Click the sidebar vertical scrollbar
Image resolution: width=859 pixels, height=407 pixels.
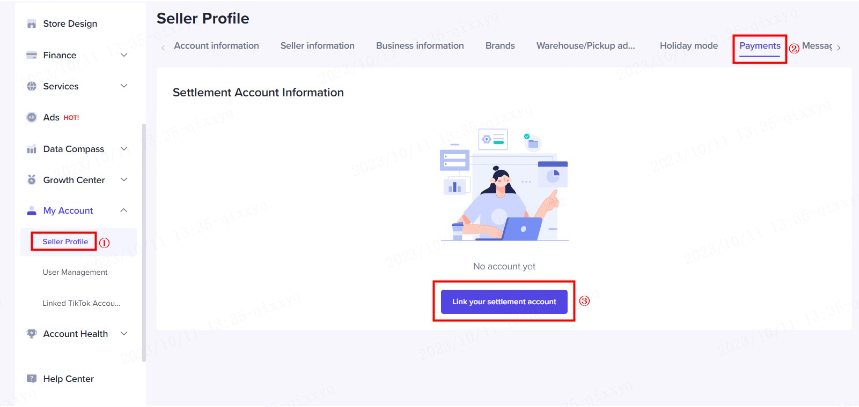pyautogui.click(x=143, y=240)
